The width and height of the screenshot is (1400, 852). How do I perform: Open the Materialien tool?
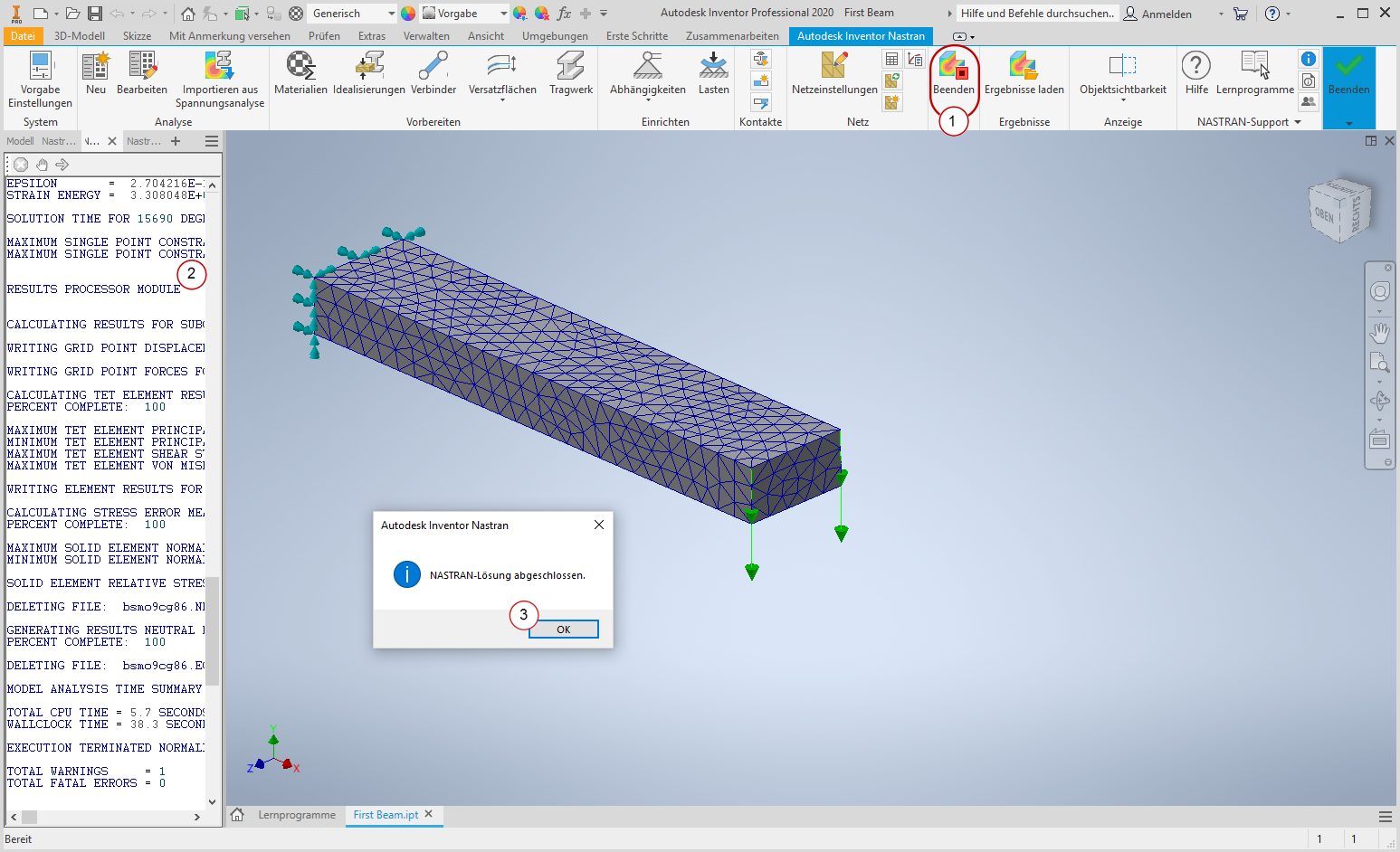pos(300,73)
